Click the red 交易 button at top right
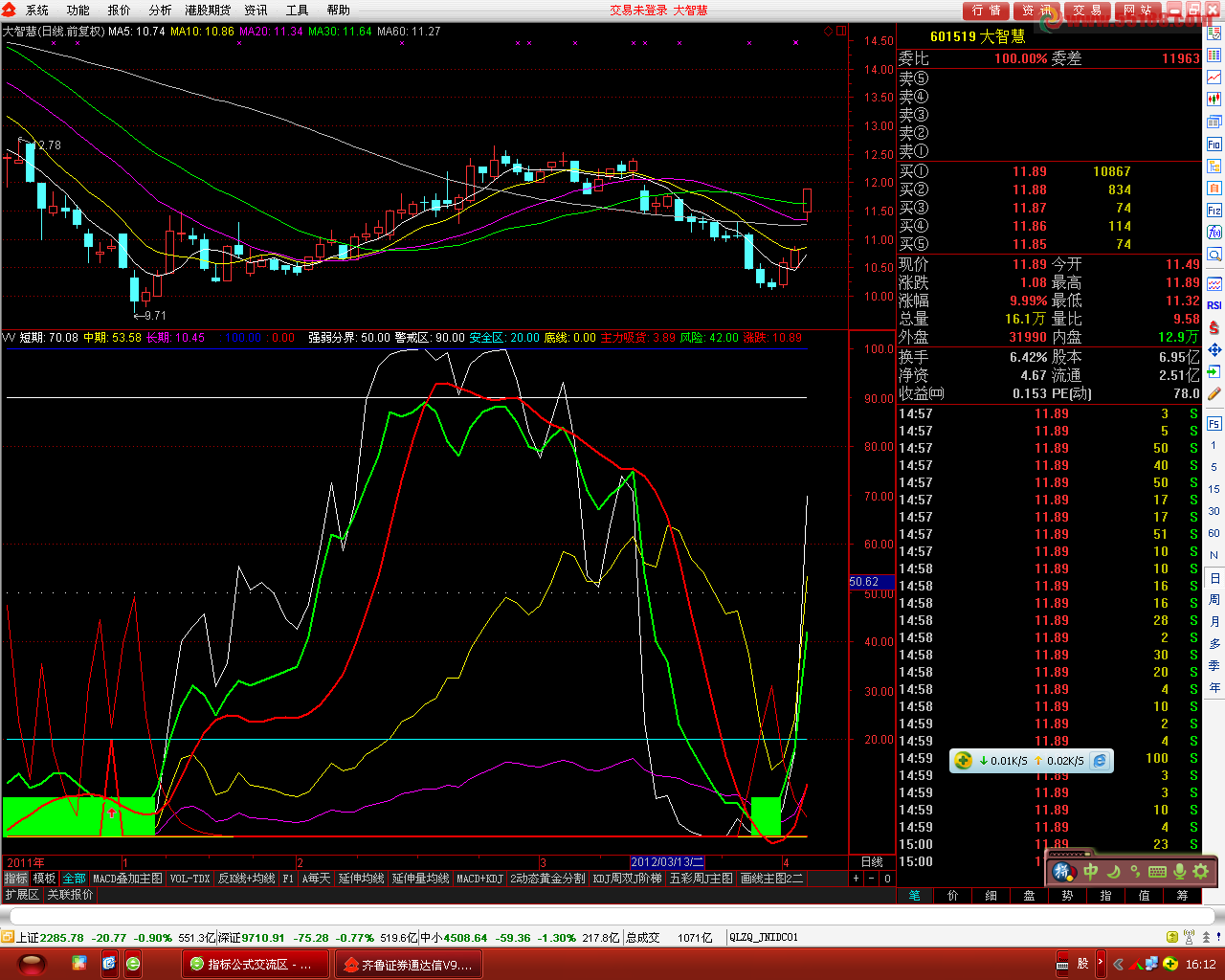This screenshot has height=980, width=1225. coord(1087,11)
